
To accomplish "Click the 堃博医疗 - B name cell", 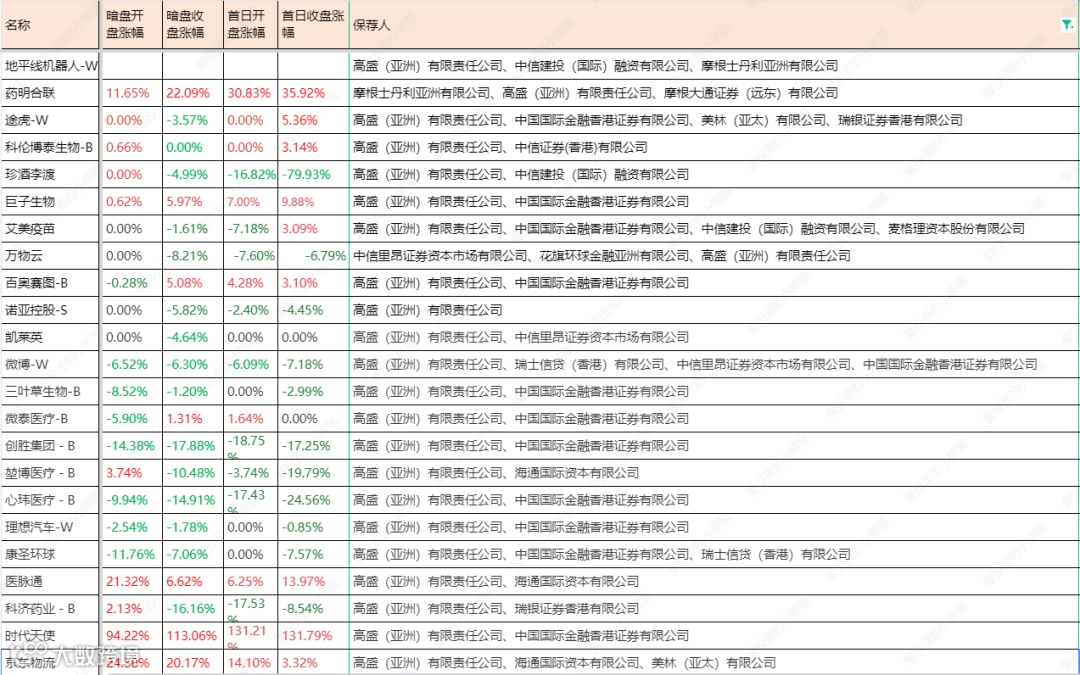I will pyautogui.click(x=50, y=473).
